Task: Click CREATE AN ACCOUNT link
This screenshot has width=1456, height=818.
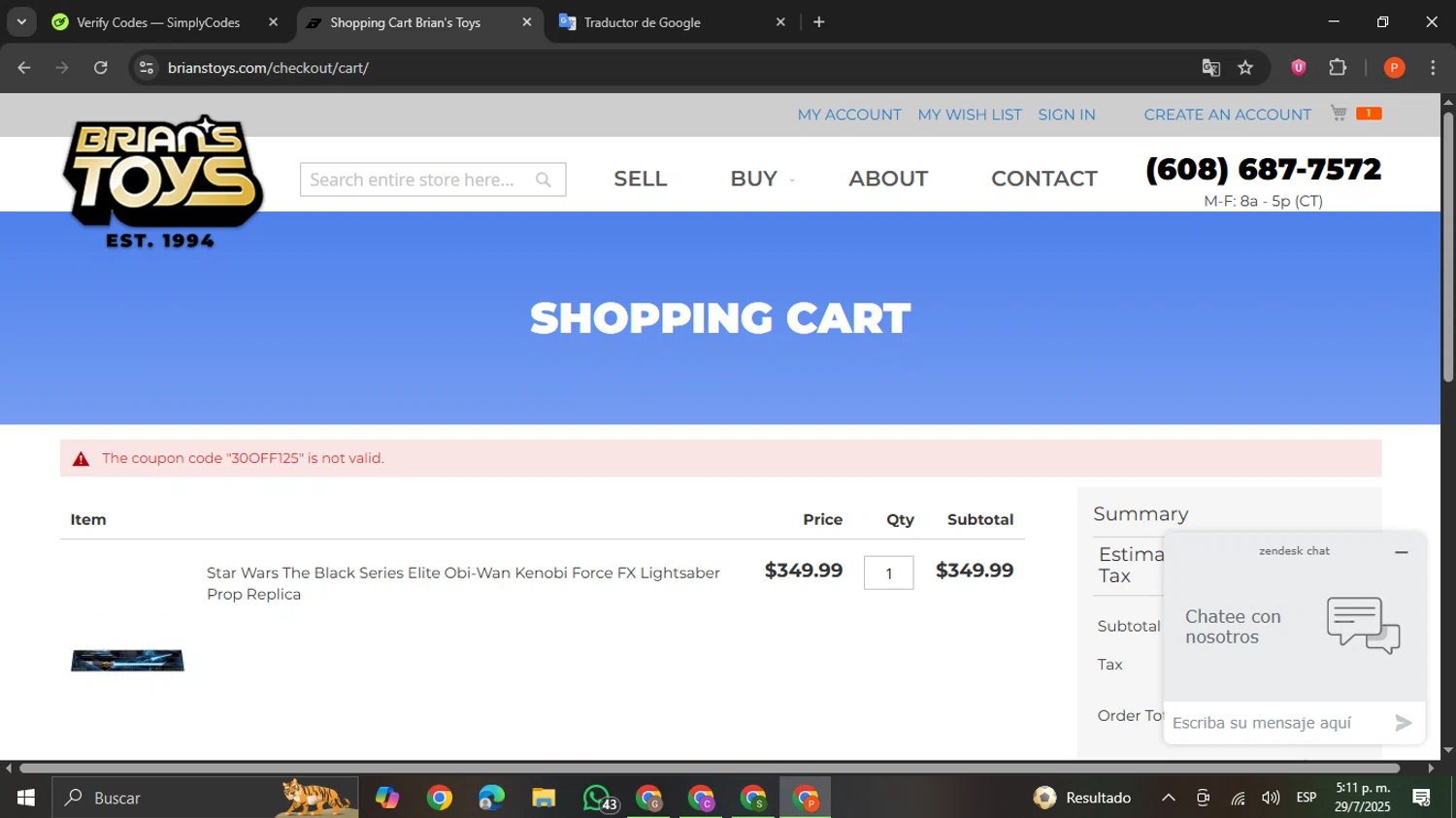Action: tap(1228, 115)
